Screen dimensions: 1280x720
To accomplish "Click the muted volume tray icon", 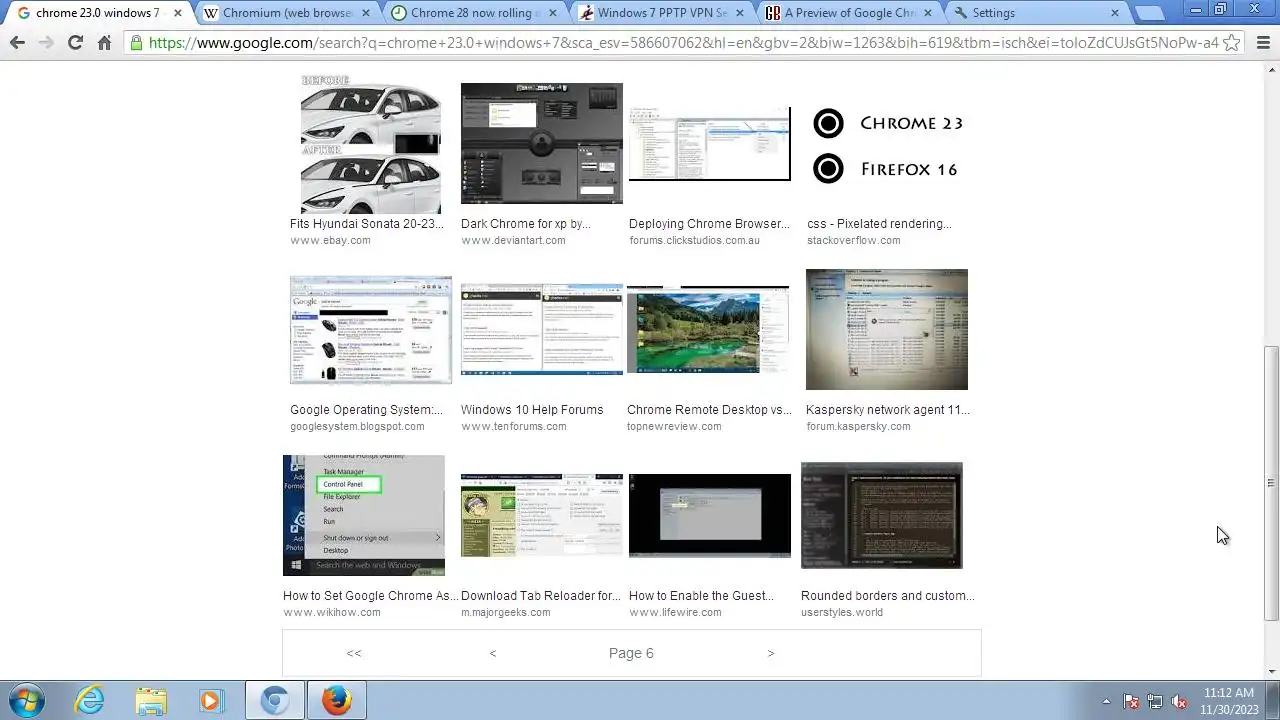I will [1179, 701].
